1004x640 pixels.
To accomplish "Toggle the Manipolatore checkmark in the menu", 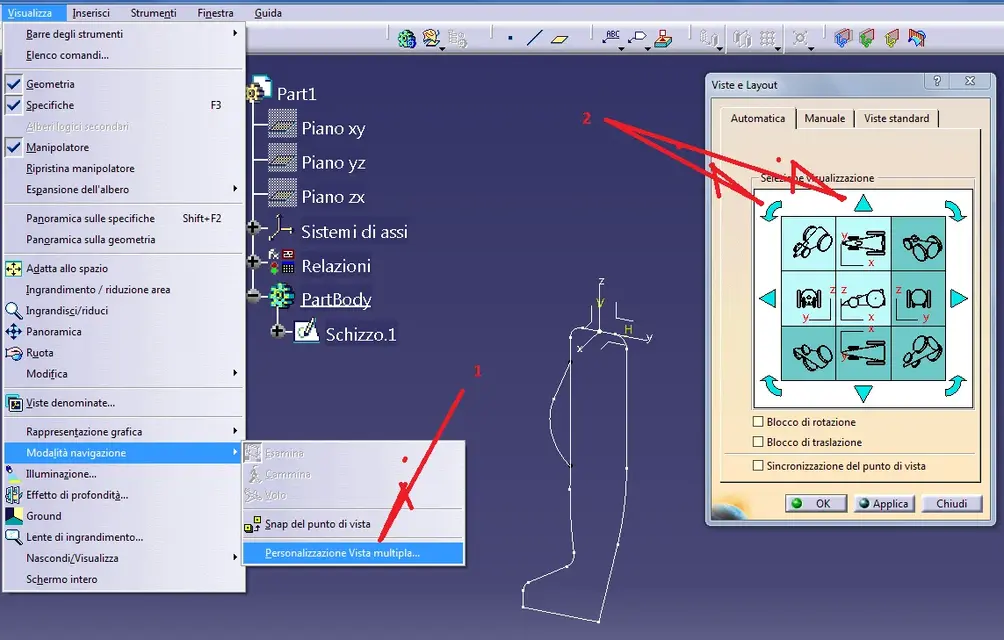I will (x=13, y=147).
